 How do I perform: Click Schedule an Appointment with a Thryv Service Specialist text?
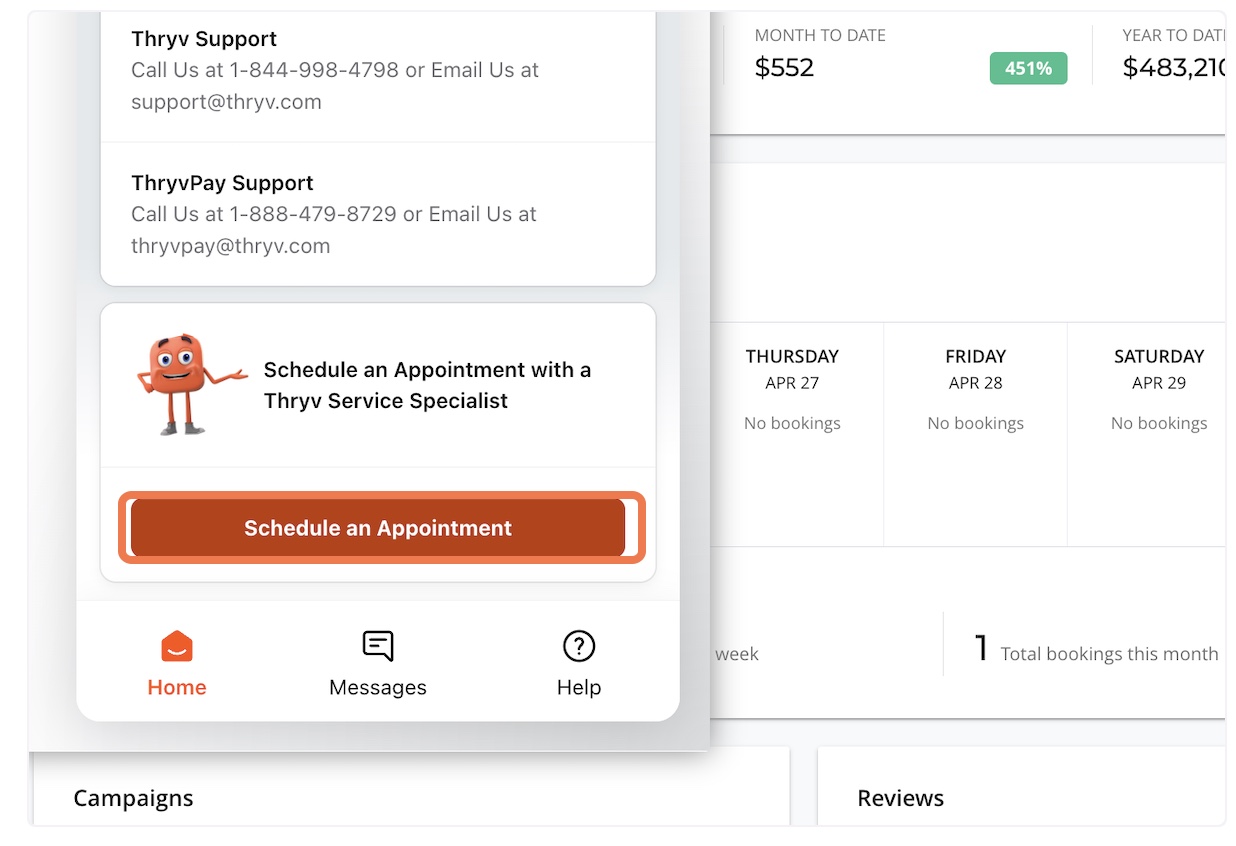427,385
